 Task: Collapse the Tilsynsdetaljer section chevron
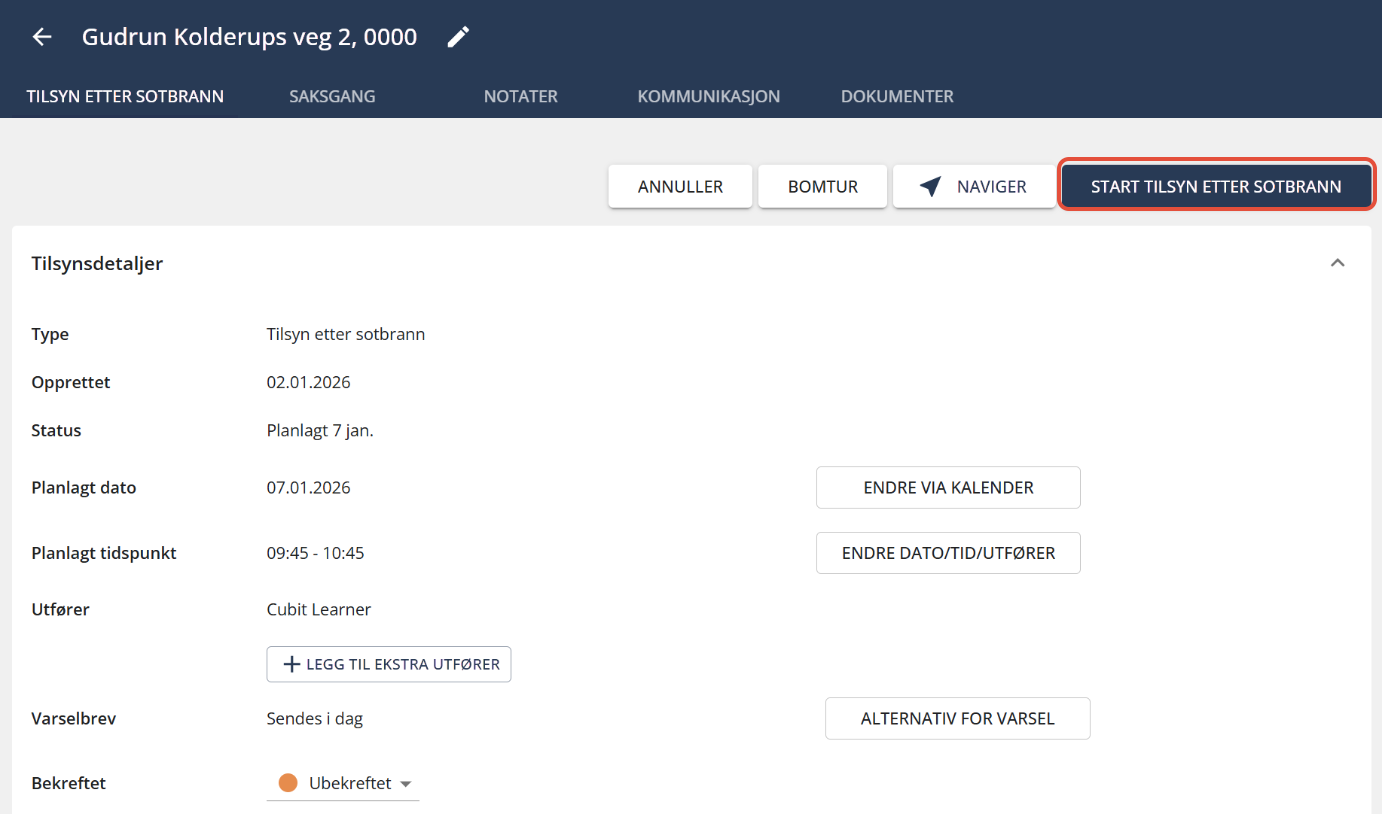click(x=1337, y=263)
